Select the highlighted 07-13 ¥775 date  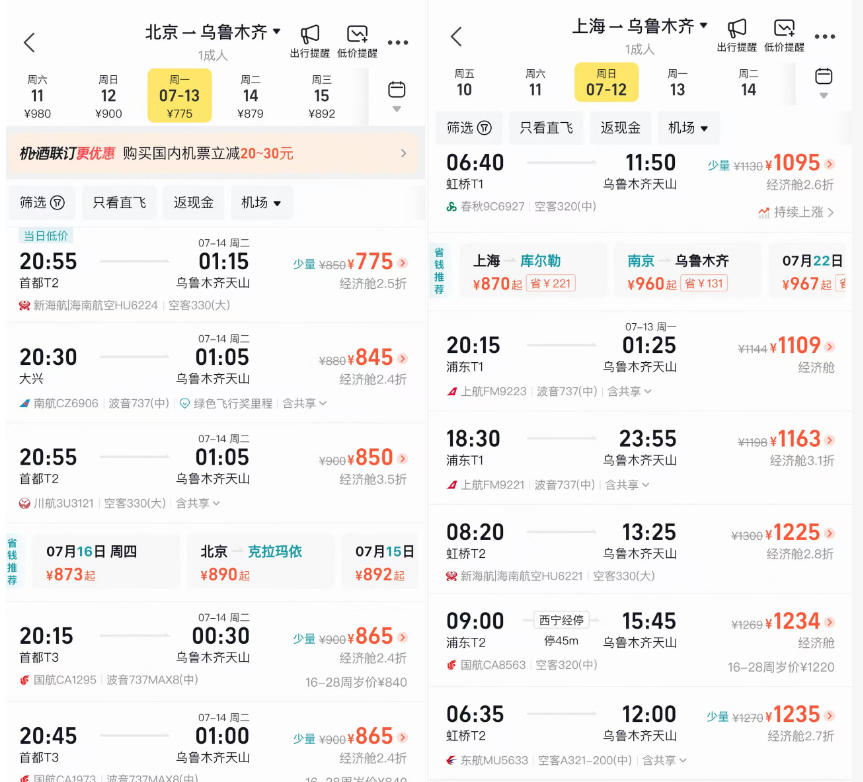(179, 95)
